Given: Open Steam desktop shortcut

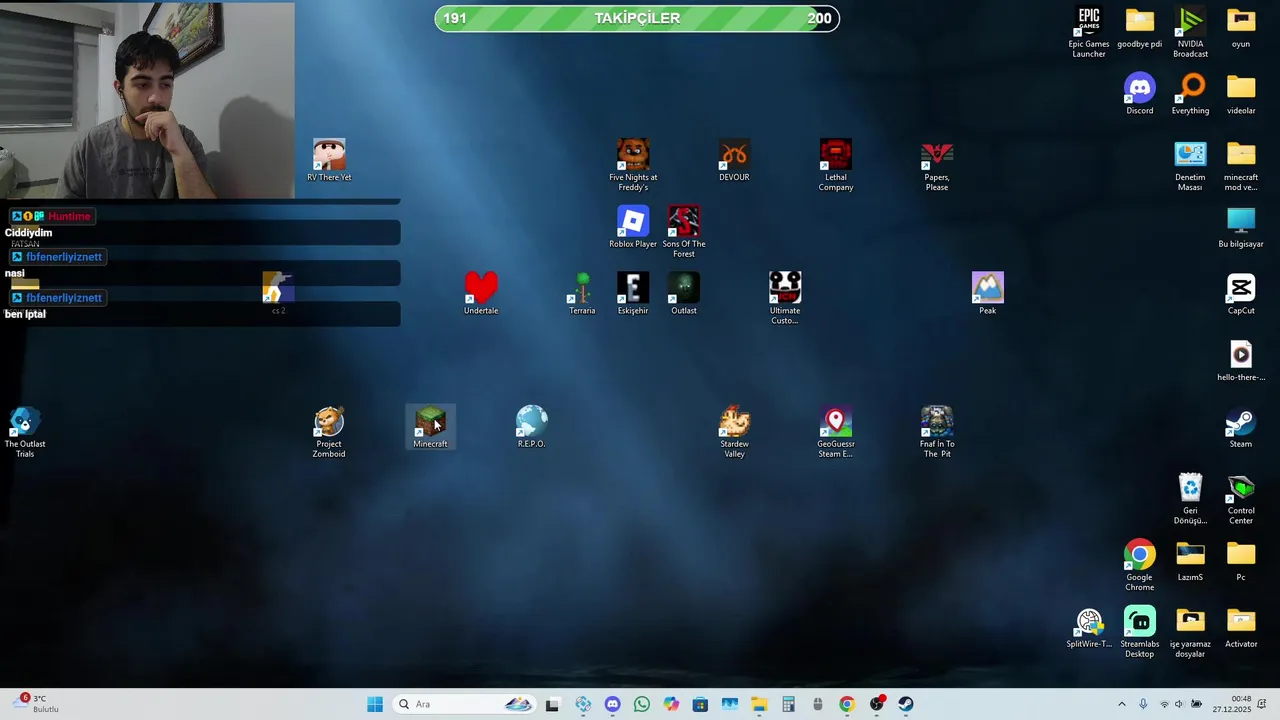Looking at the screenshot, I should [1241, 428].
